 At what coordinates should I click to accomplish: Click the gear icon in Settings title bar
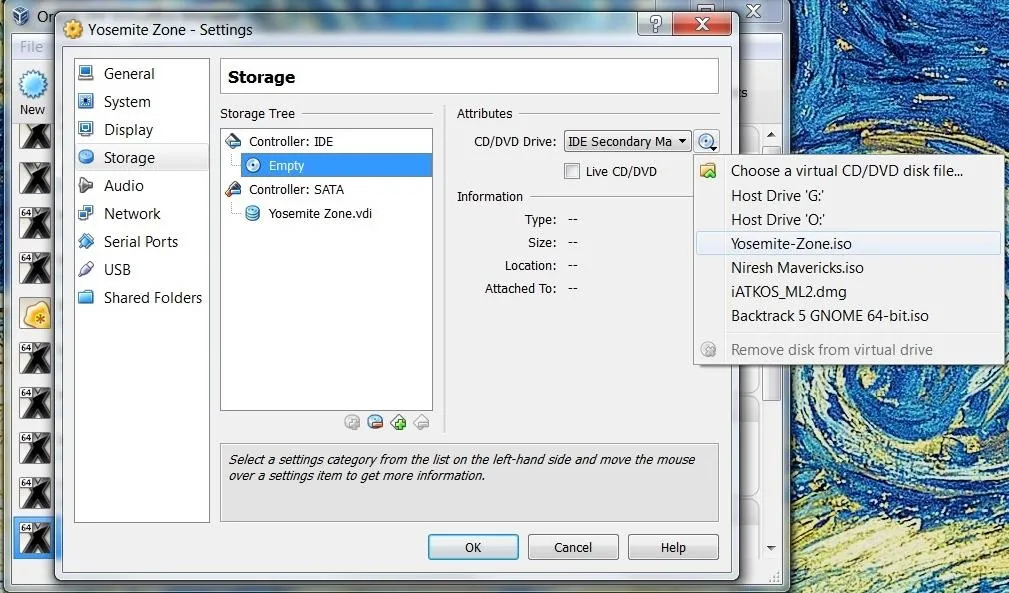(x=73, y=30)
